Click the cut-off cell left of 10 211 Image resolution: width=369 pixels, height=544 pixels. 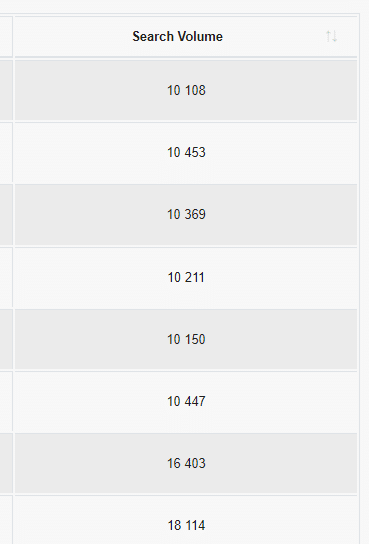click(6, 278)
